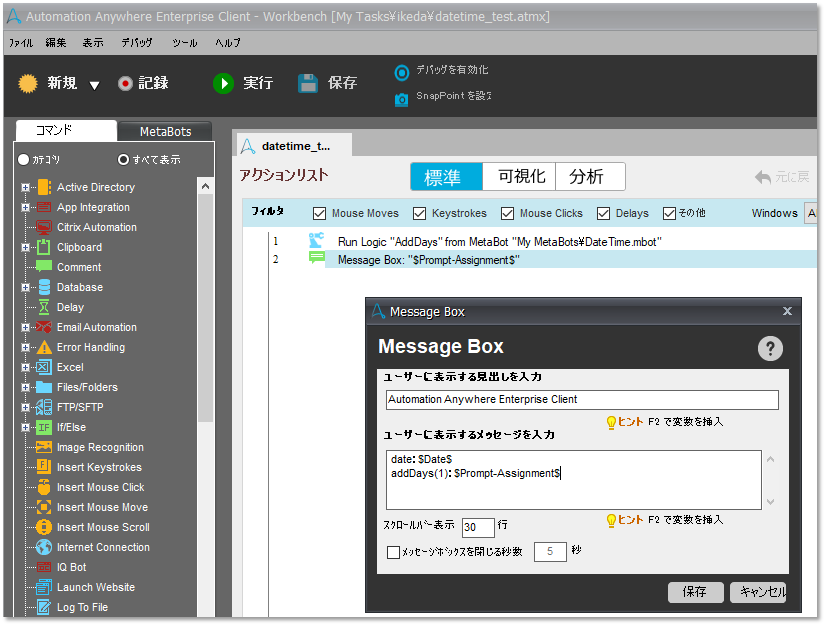Select the Error Handling warning icon
Viewport: 826px width, 626px height.
[x=44, y=347]
